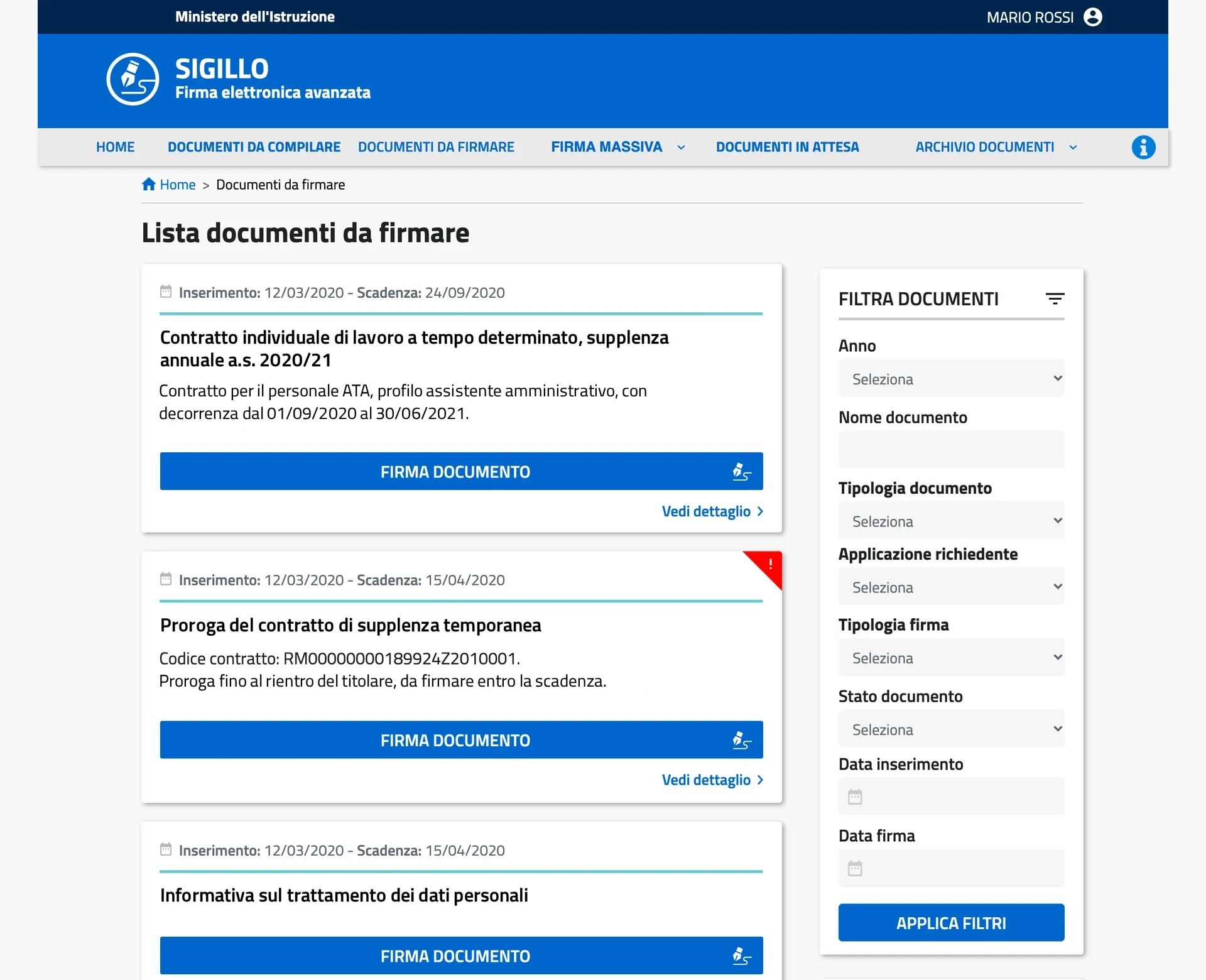Click the Ministero dell'Istruzione header text
The height and width of the screenshot is (980, 1206).
pos(255,17)
